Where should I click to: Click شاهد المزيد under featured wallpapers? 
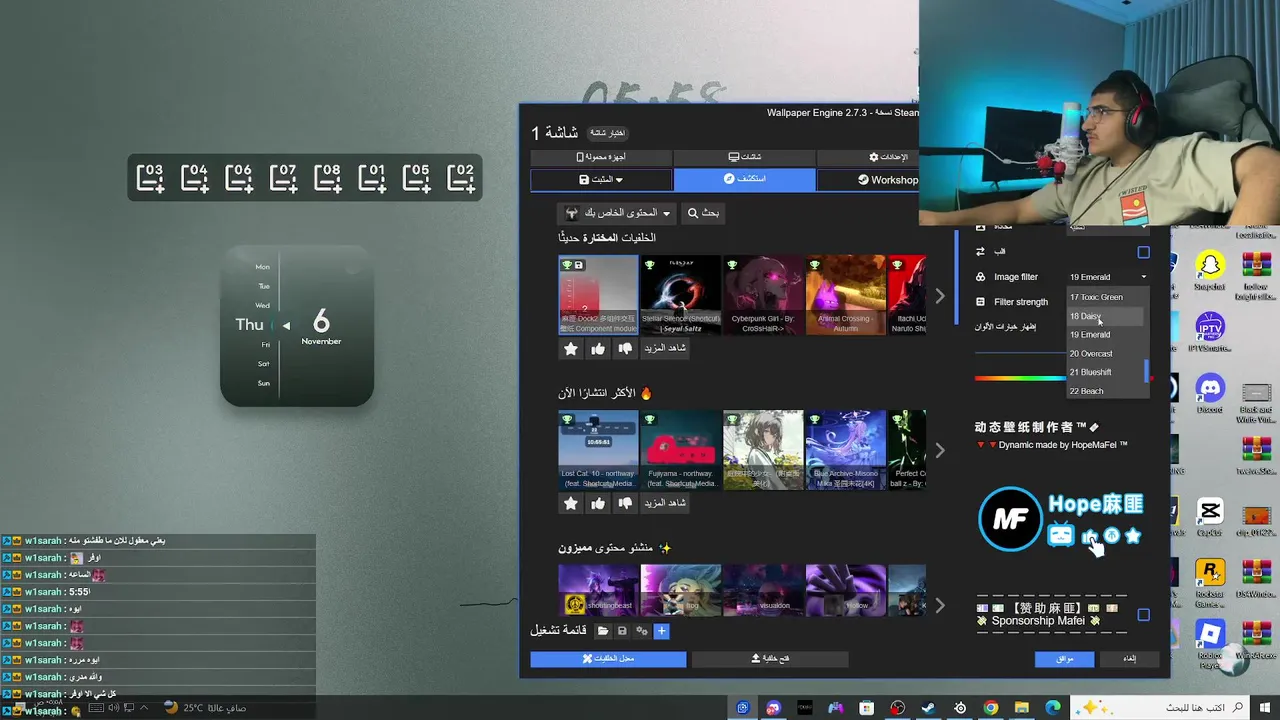coord(665,348)
